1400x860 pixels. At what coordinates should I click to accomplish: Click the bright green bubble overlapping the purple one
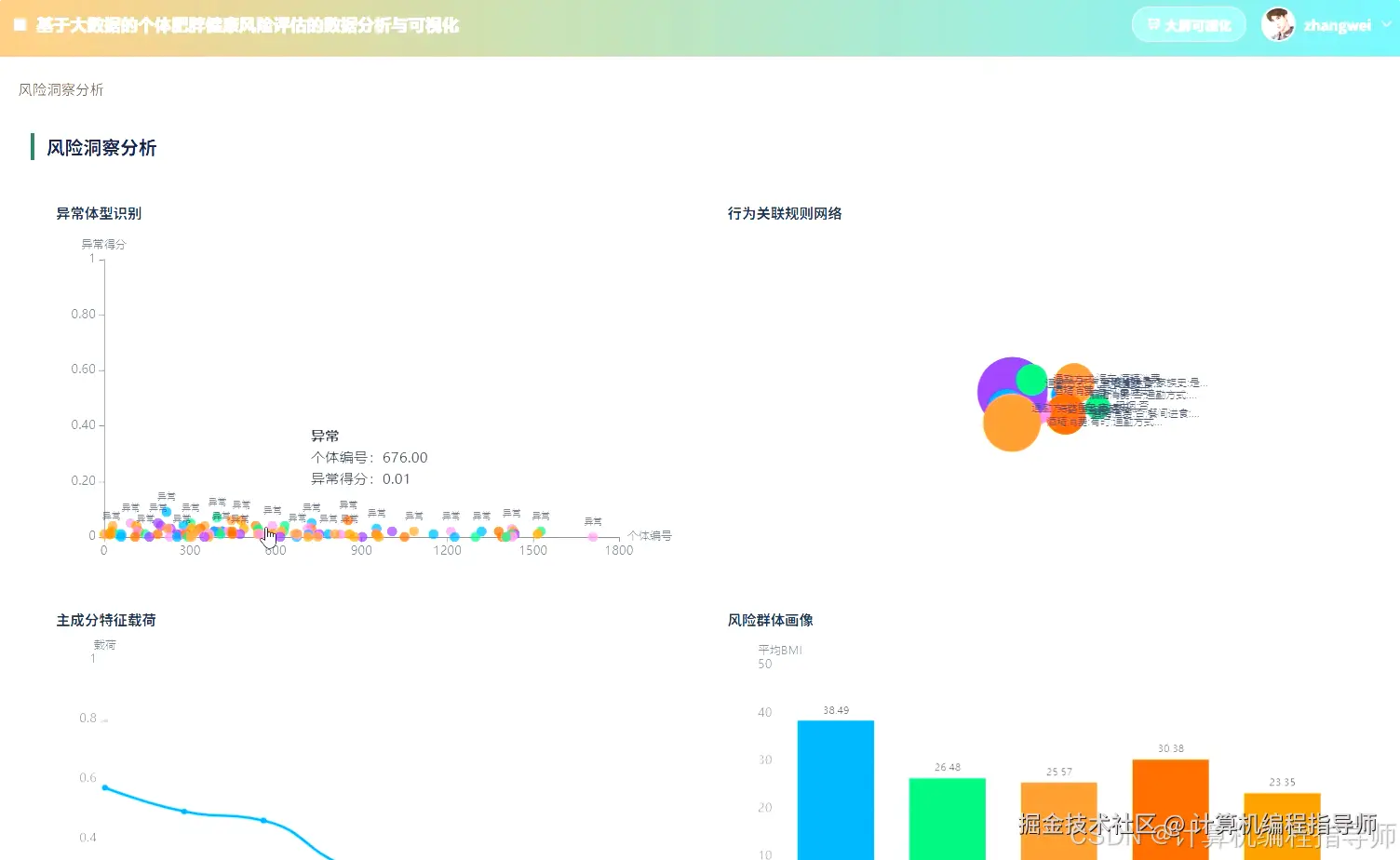click(x=1031, y=380)
